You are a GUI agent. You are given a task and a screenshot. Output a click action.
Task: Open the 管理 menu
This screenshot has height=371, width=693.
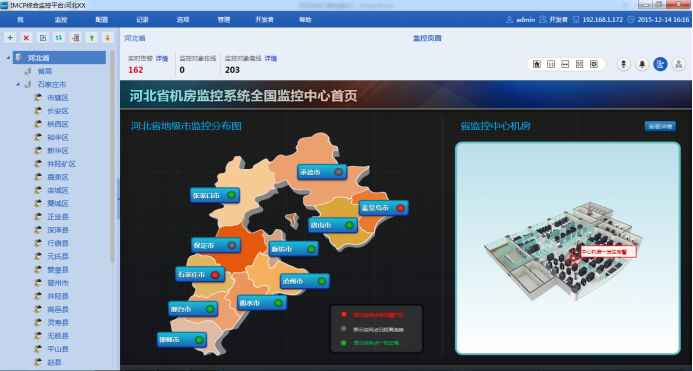coord(224,19)
